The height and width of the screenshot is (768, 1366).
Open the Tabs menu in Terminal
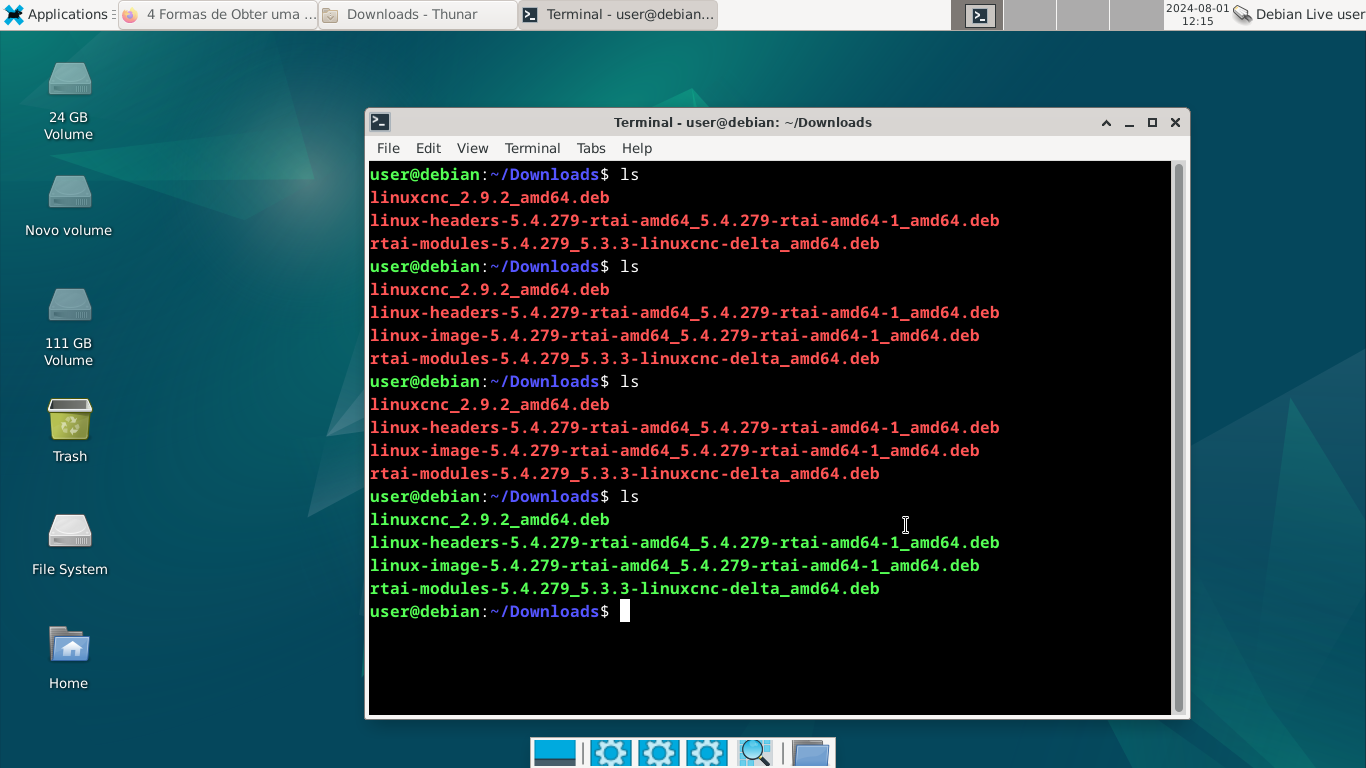point(591,148)
